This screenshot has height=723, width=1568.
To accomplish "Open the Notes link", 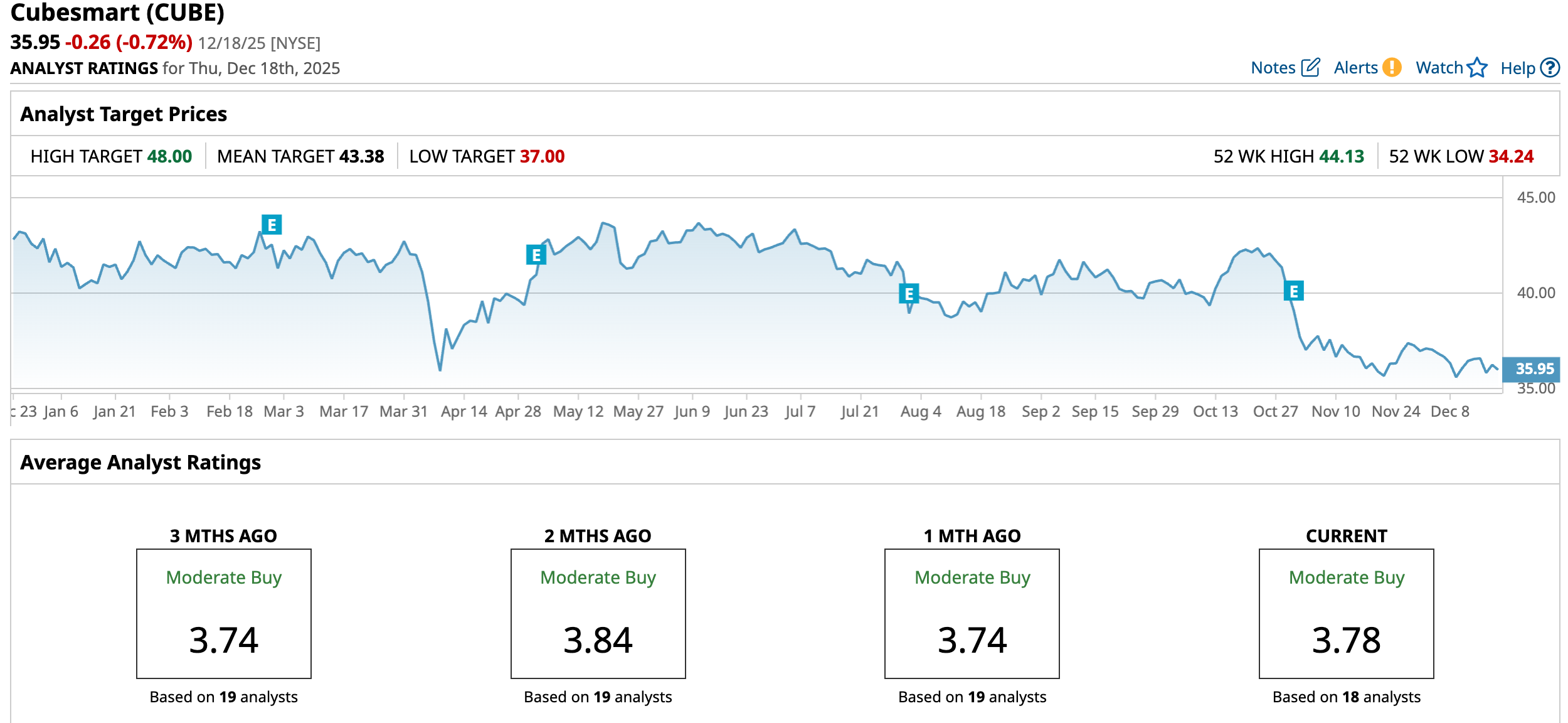I will (x=1273, y=68).
